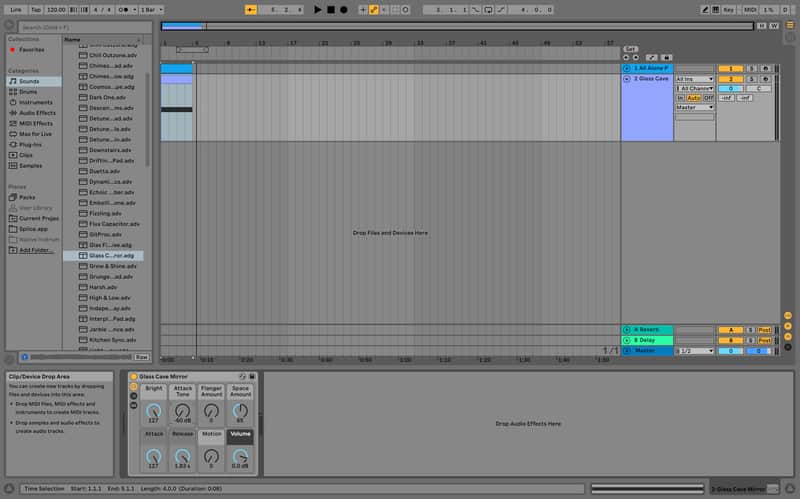Click the Set locator button
The image size is (800, 499).
[x=631, y=49]
